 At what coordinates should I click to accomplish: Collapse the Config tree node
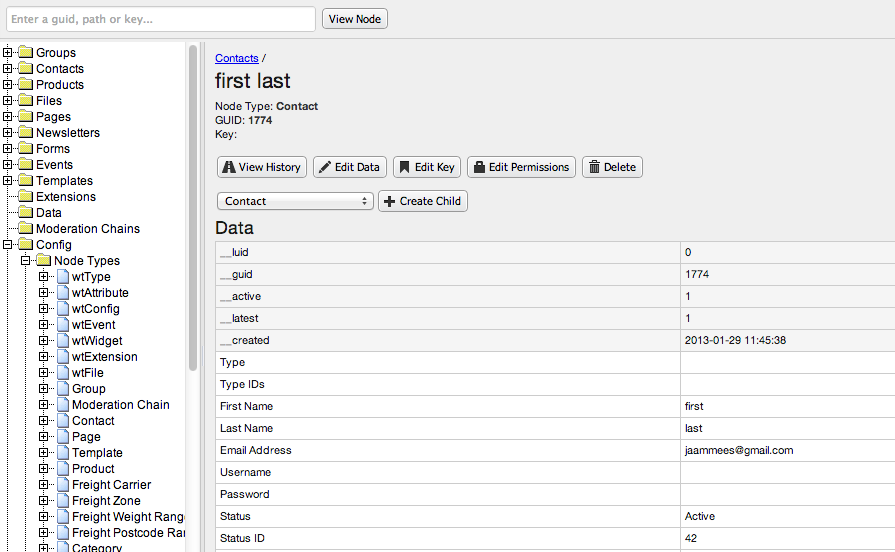8,245
